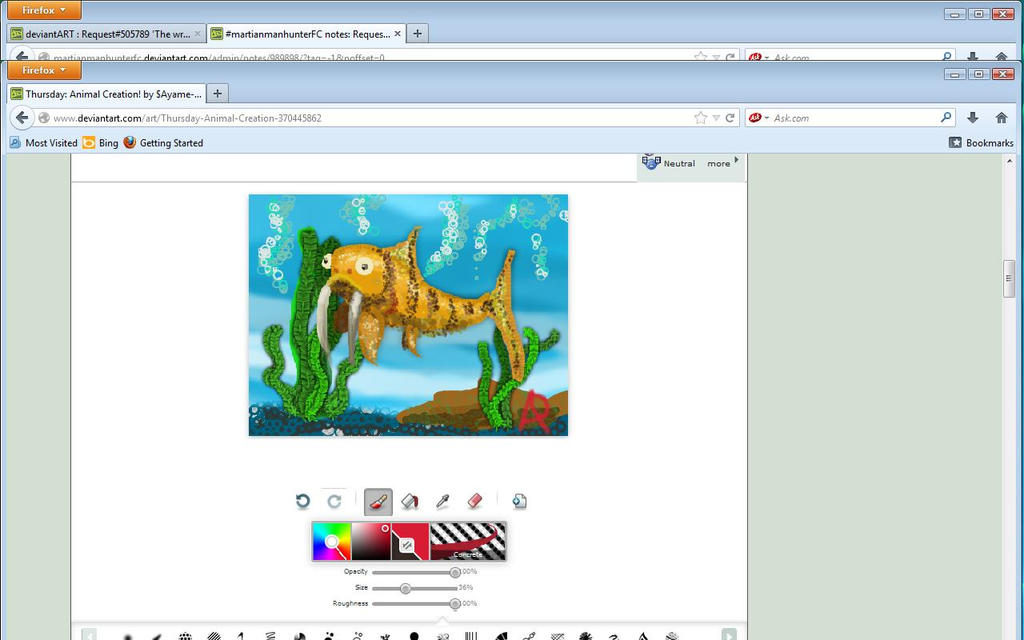Screen dimensions: 1024x640
Task: Click the Opacity slider handle
Action: pyautogui.click(x=455, y=572)
